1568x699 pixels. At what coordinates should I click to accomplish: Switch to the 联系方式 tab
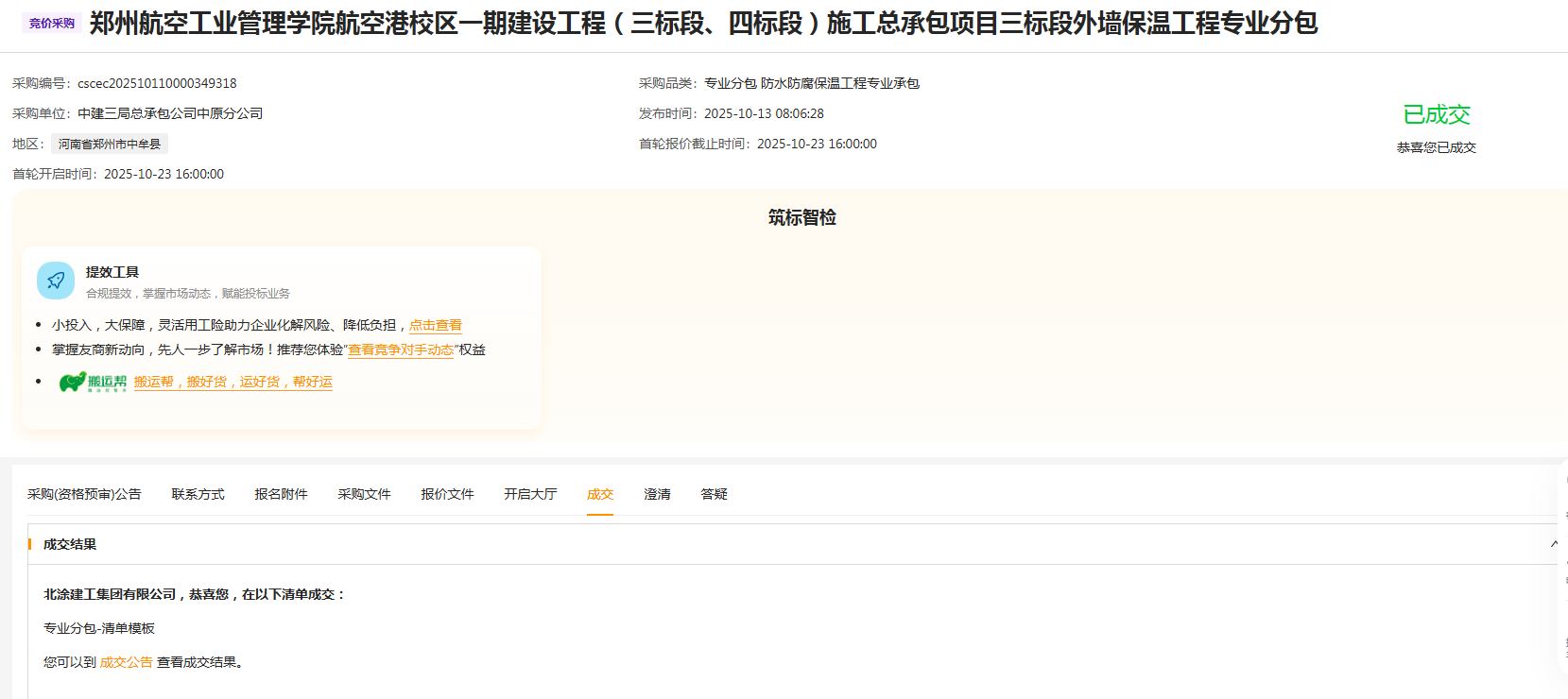(x=198, y=494)
